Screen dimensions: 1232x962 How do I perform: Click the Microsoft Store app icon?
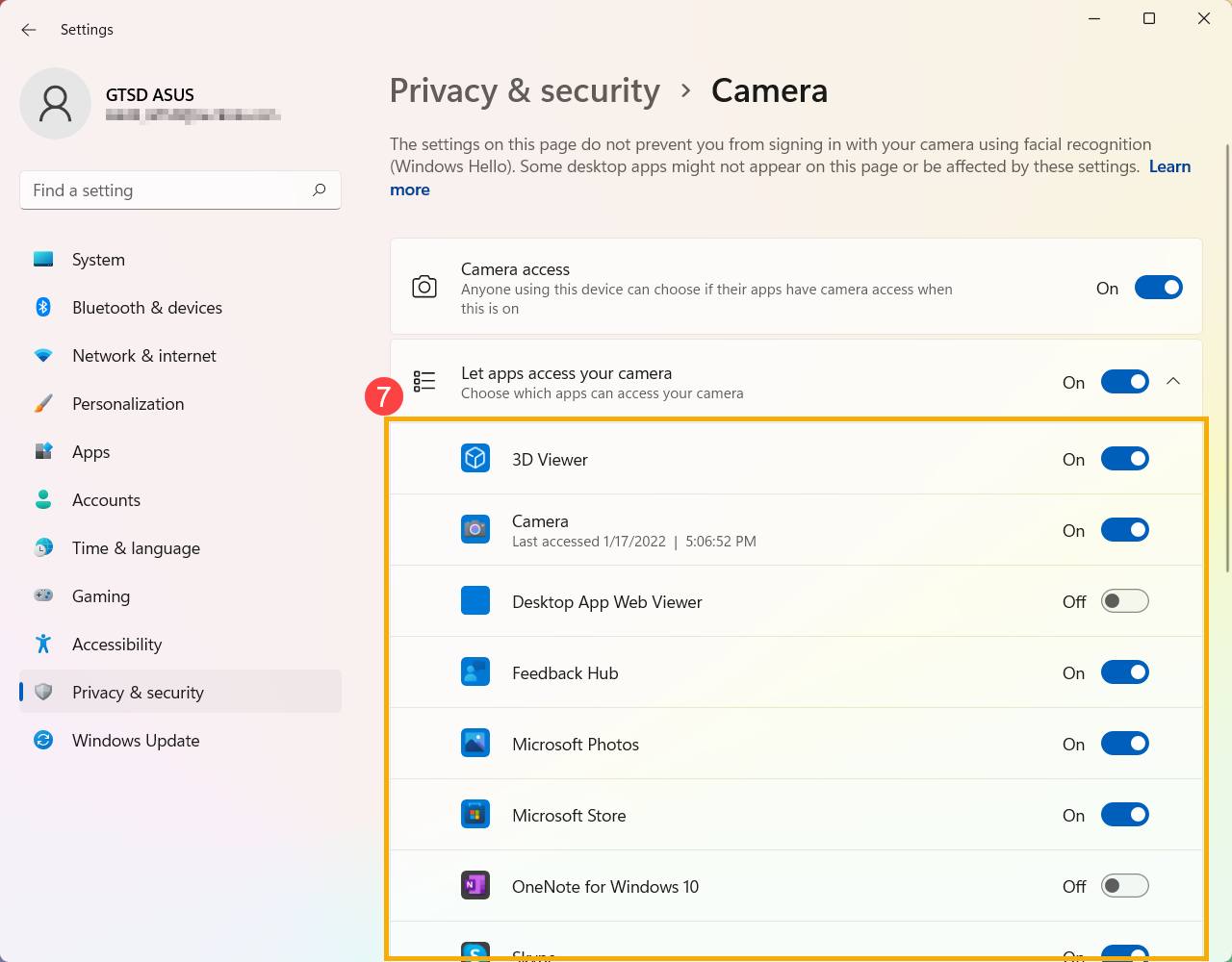coord(475,815)
